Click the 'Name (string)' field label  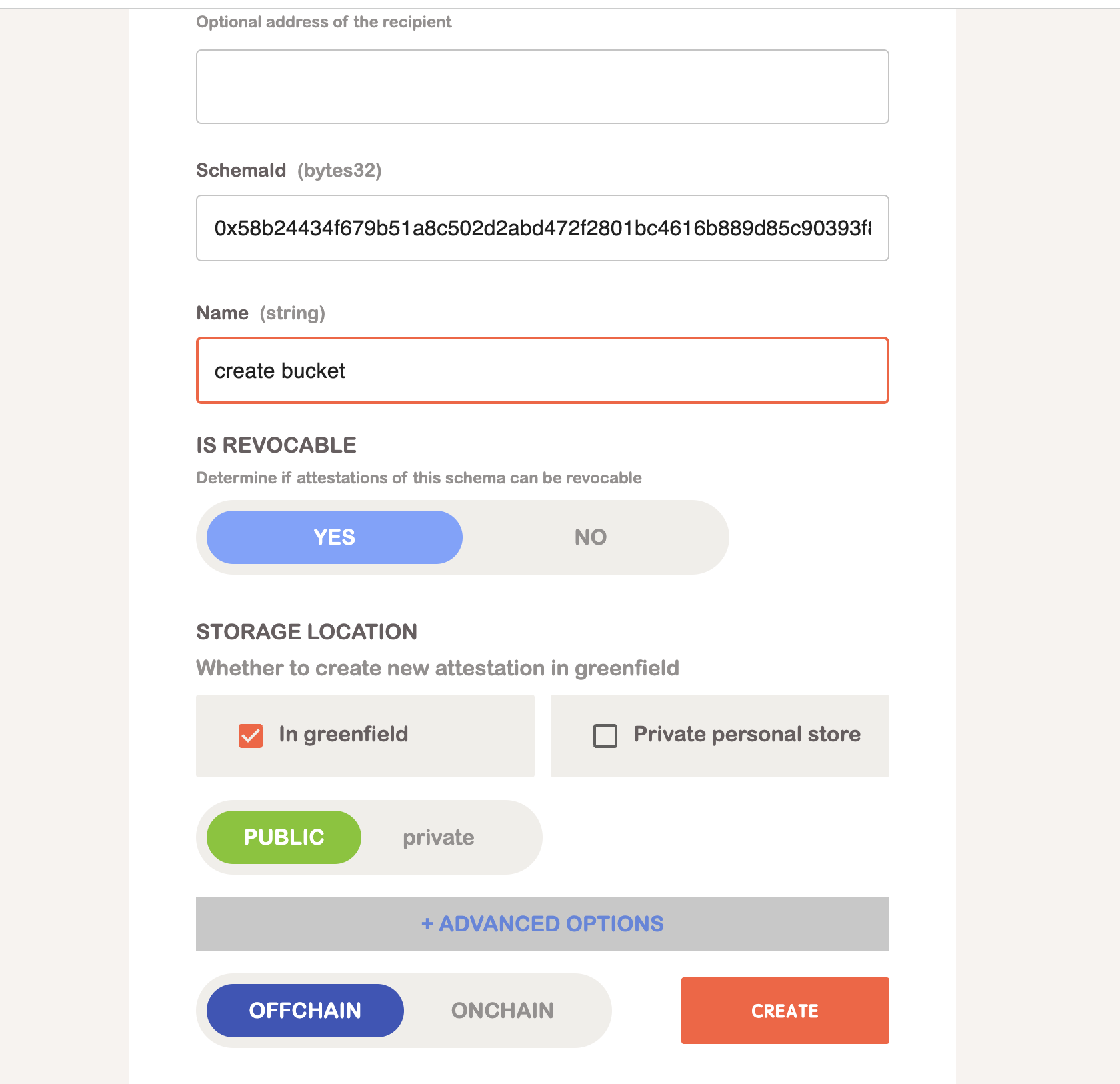click(x=261, y=313)
